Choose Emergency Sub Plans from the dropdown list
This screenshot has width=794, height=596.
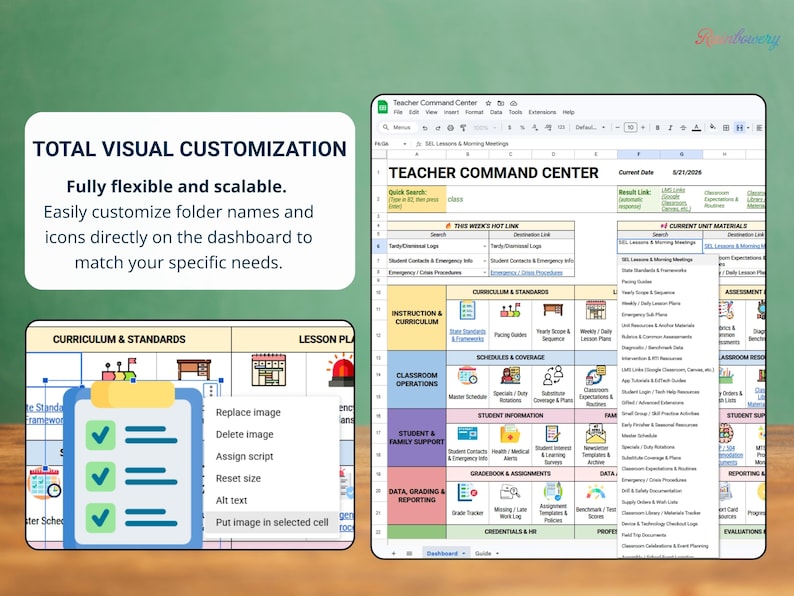tap(645, 314)
